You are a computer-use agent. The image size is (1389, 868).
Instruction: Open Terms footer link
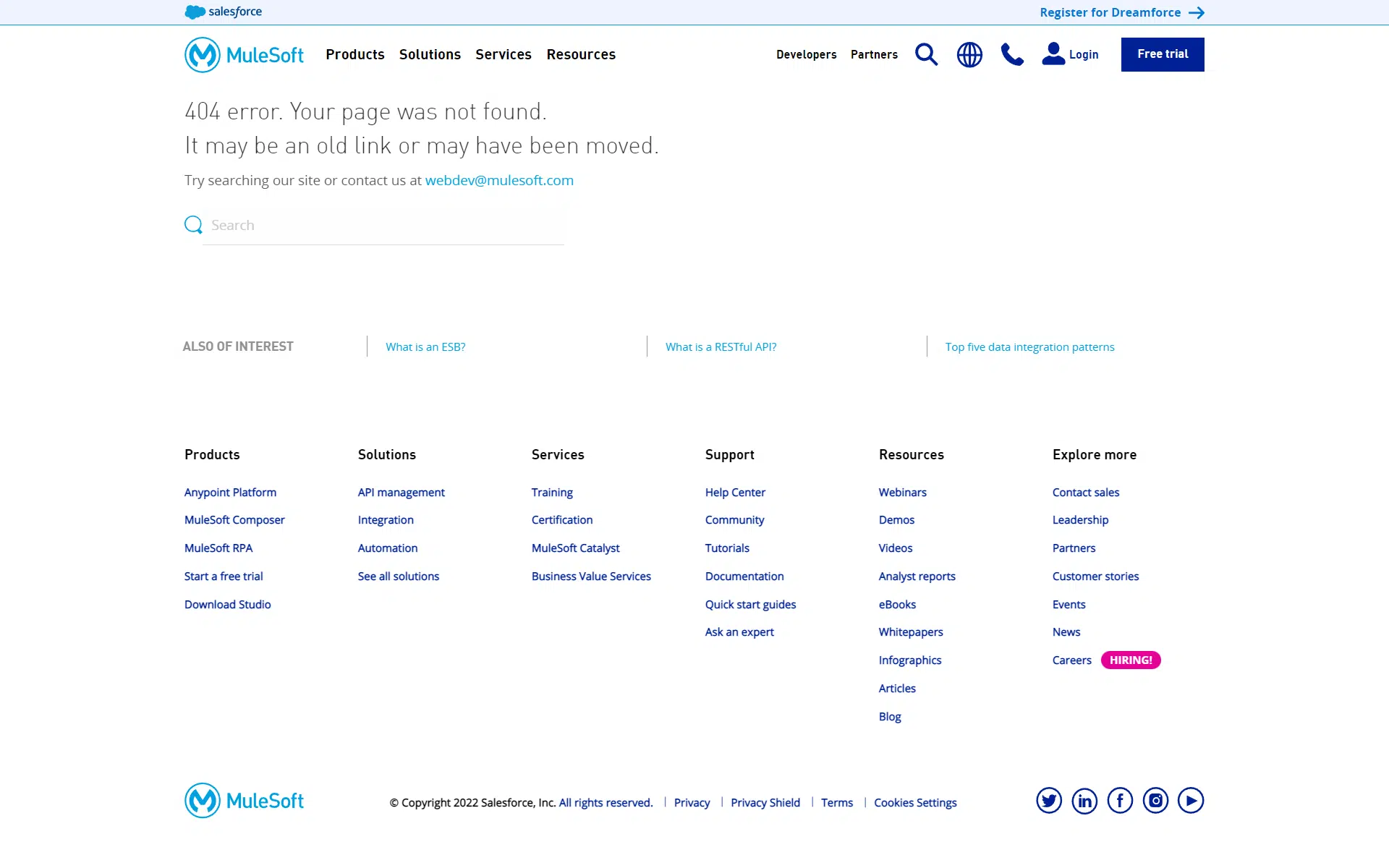[x=836, y=802]
